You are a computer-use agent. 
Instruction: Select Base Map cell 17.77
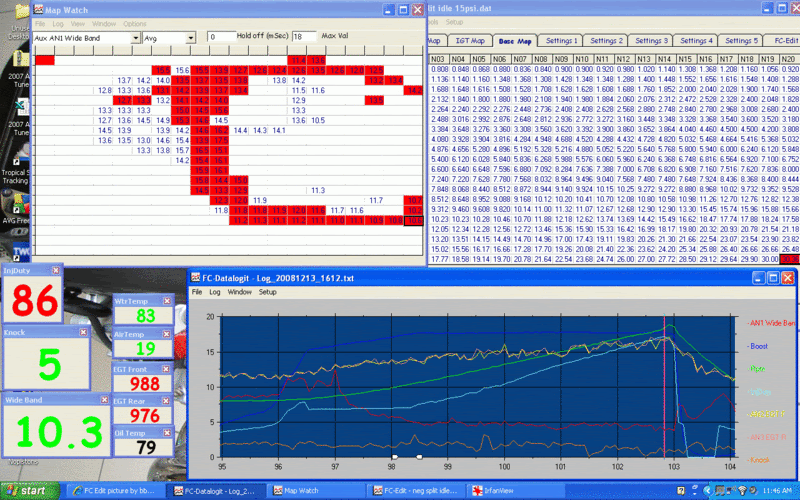pyautogui.click(x=439, y=259)
